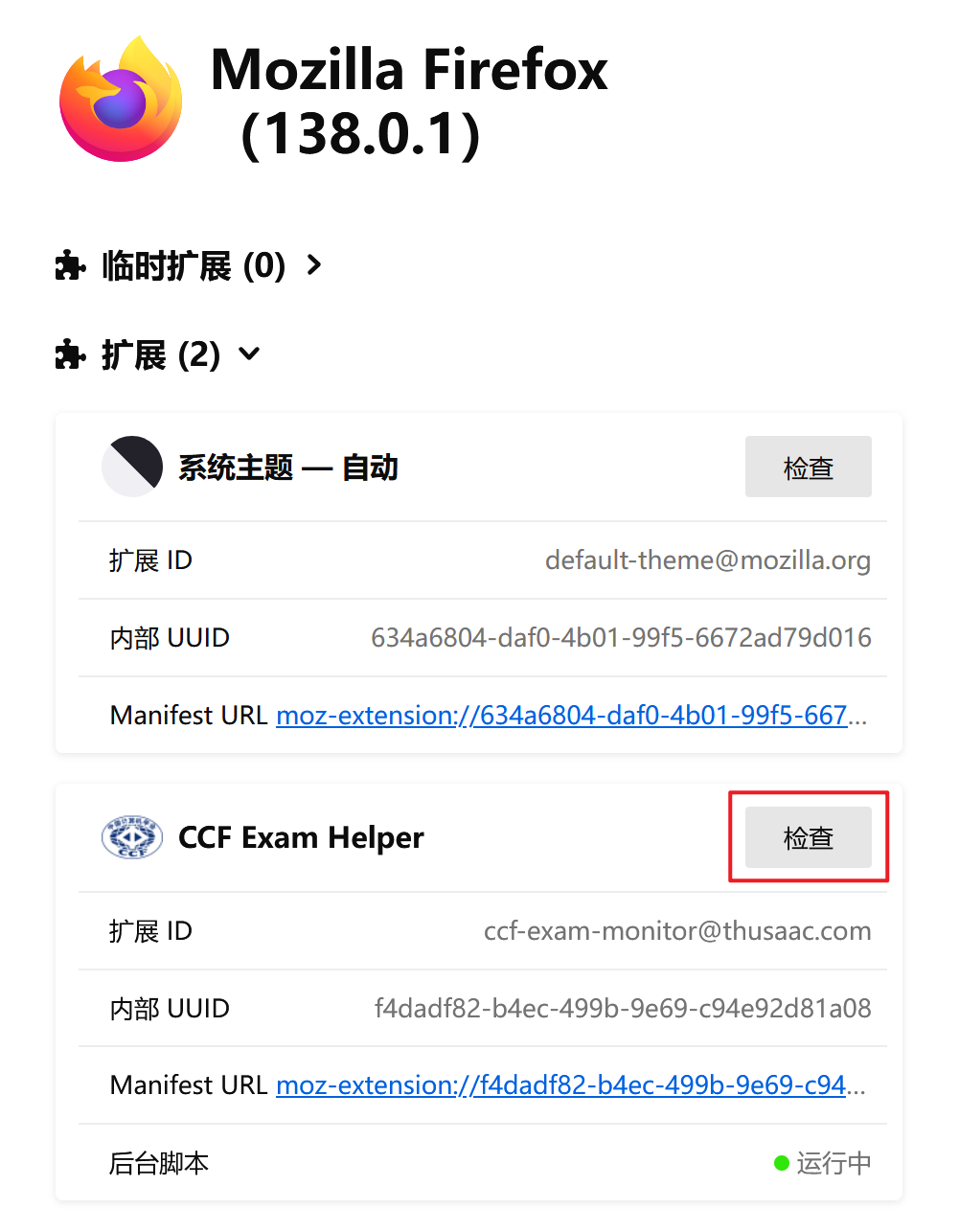The height and width of the screenshot is (1232, 959).
Task: Click the Mozilla Firefox (138.0.1) heading
Action: point(409,101)
